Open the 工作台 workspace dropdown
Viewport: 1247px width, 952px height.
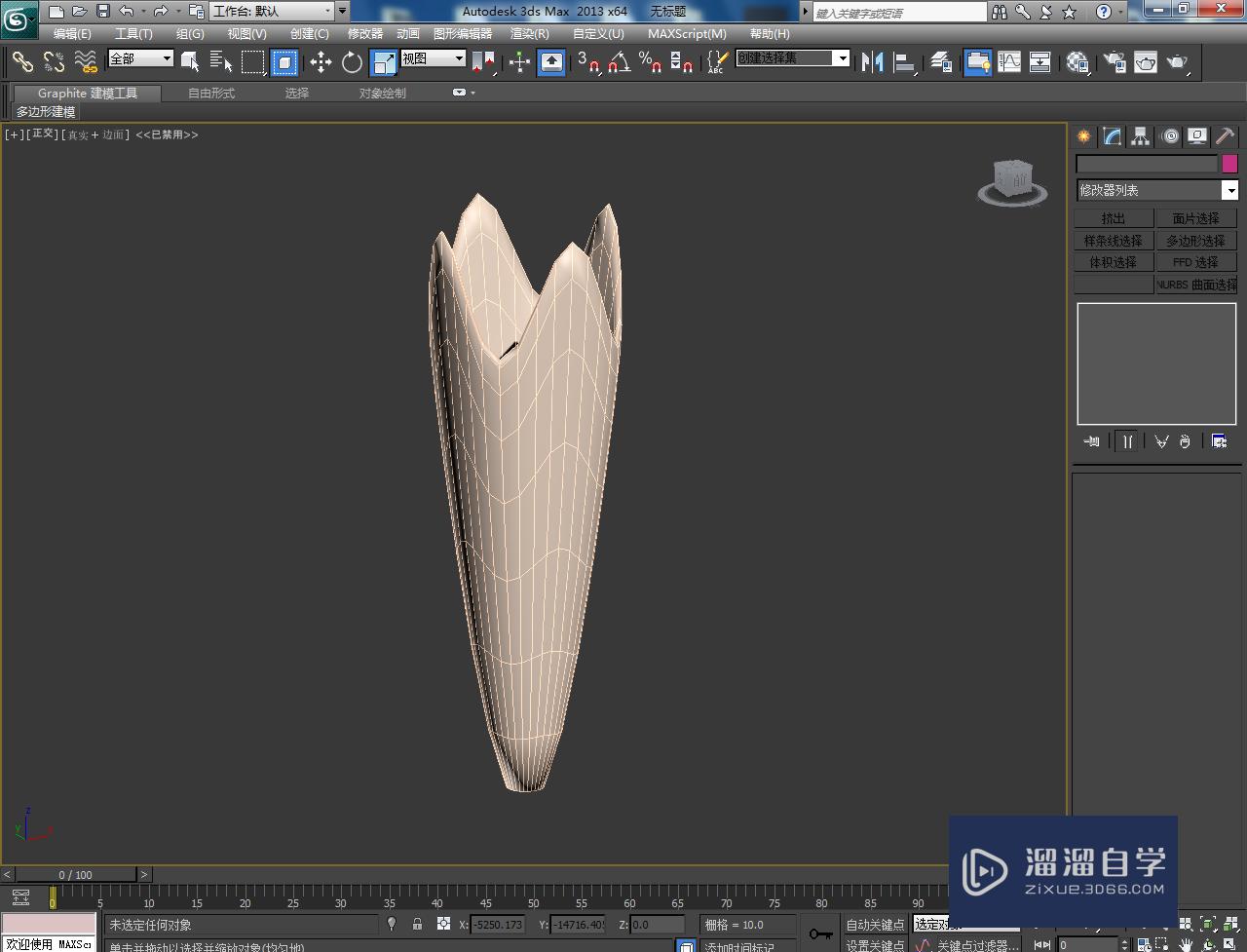[x=273, y=12]
